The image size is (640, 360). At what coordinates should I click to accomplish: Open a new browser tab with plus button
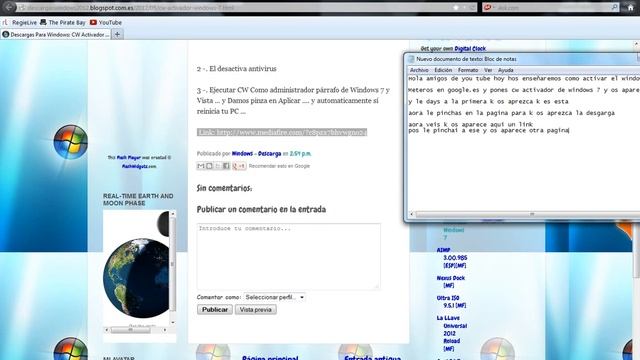coord(118,35)
